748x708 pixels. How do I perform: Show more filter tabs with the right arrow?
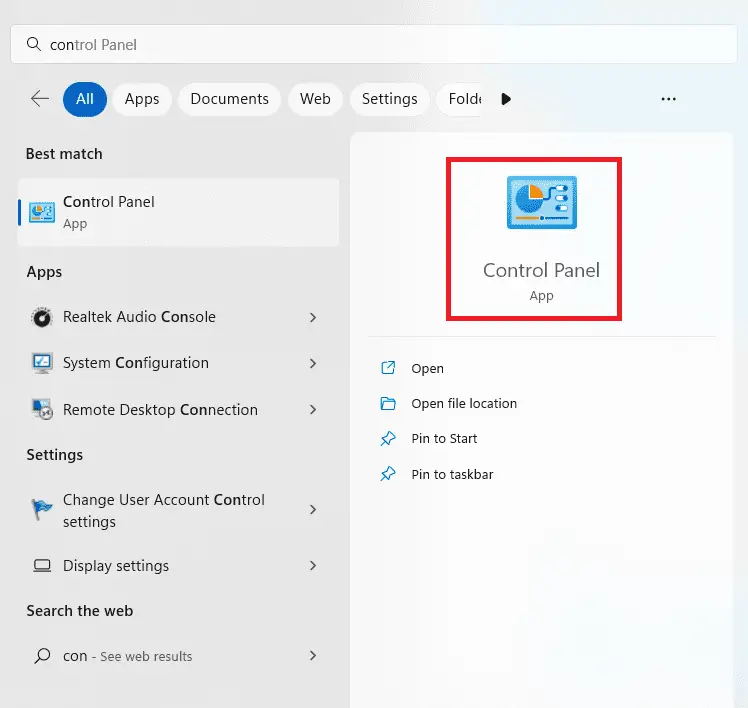(x=506, y=99)
